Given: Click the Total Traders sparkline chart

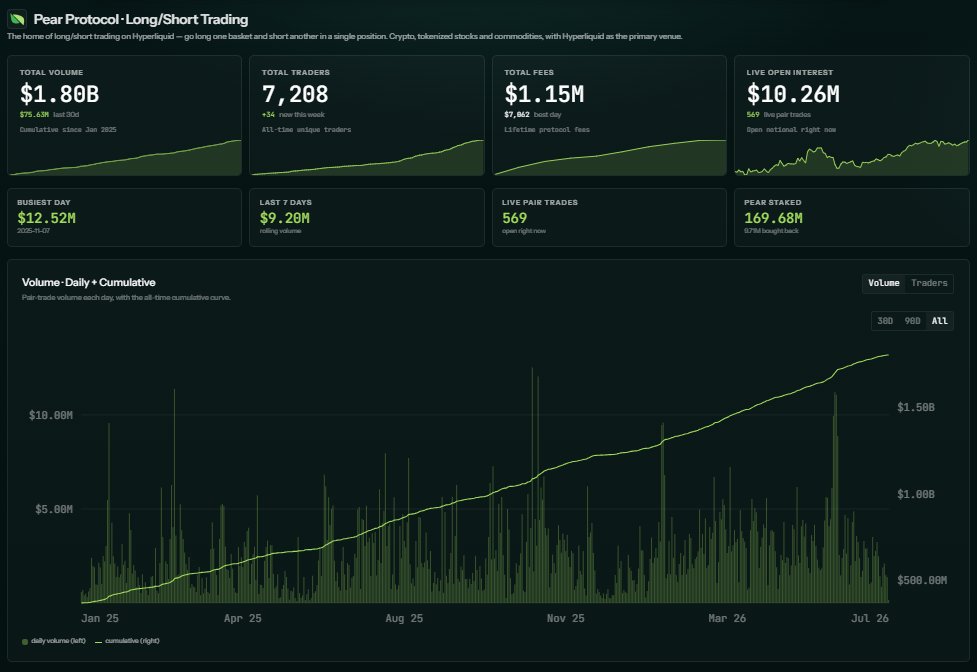Looking at the screenshot, I should pyautogui.click(x=366, y=158).
